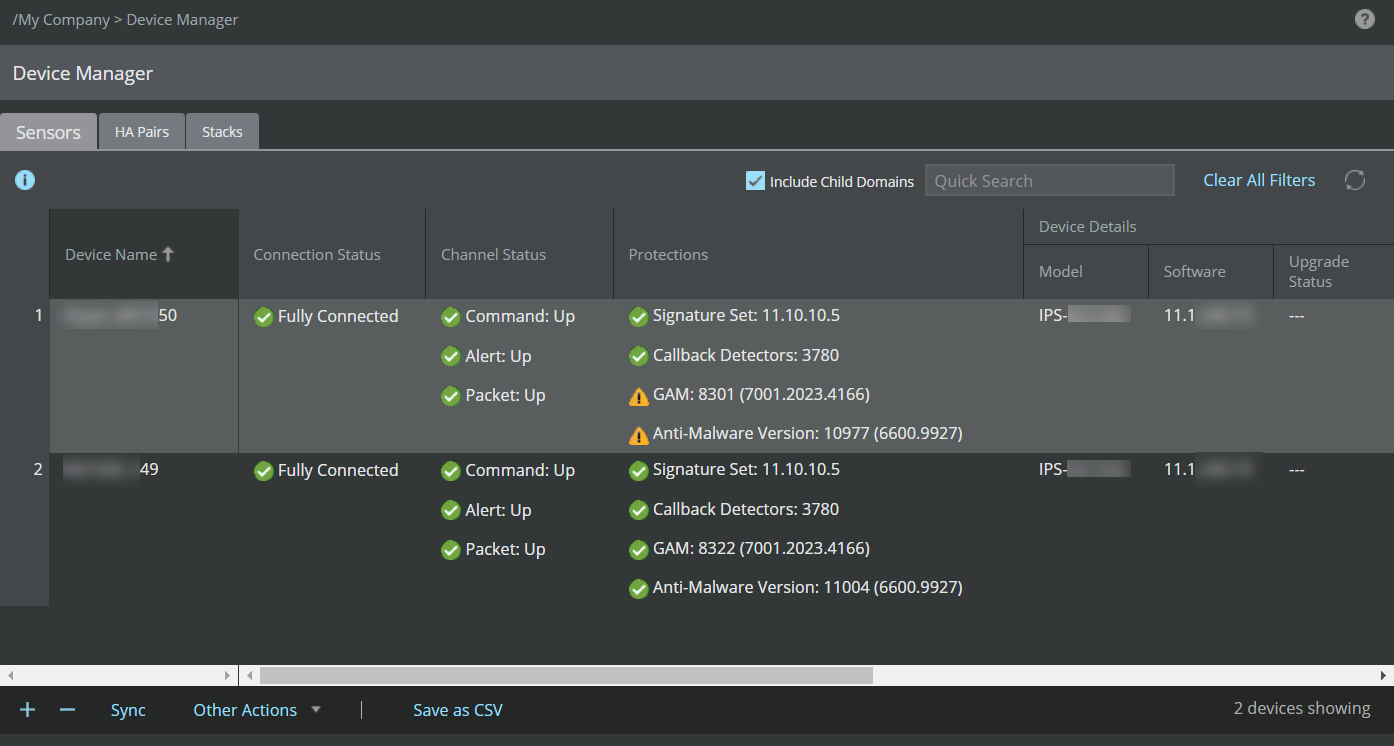Switch to the Sensors tab

(x=48, y=132)
